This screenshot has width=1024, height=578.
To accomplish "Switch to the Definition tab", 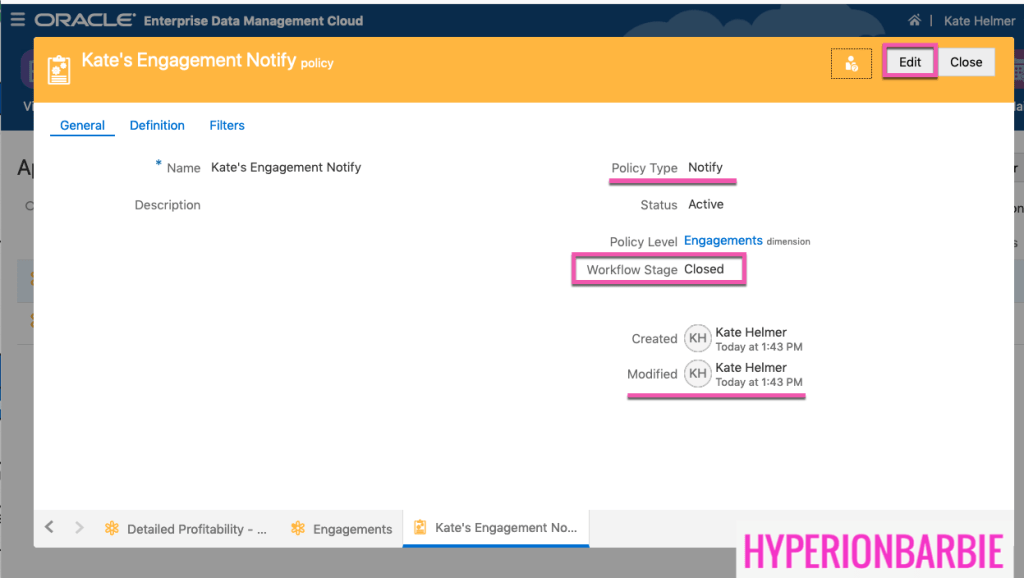I will click(157, 125).
